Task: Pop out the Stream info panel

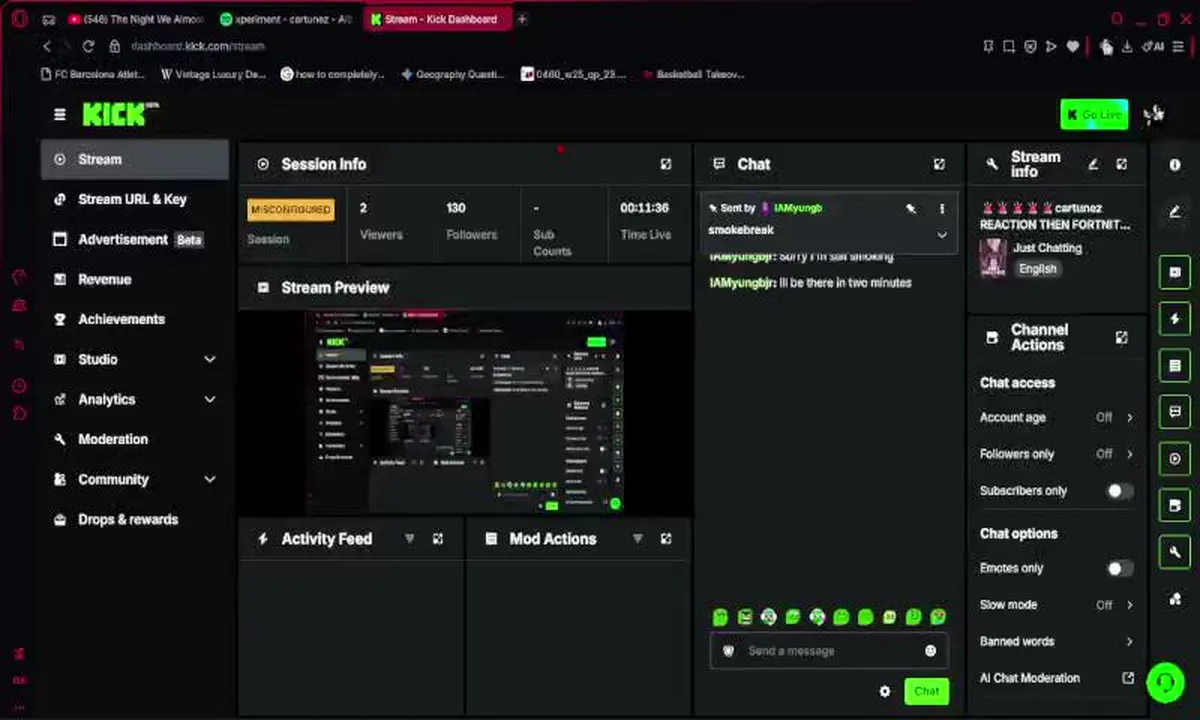Action: [x=1122, y=164]
